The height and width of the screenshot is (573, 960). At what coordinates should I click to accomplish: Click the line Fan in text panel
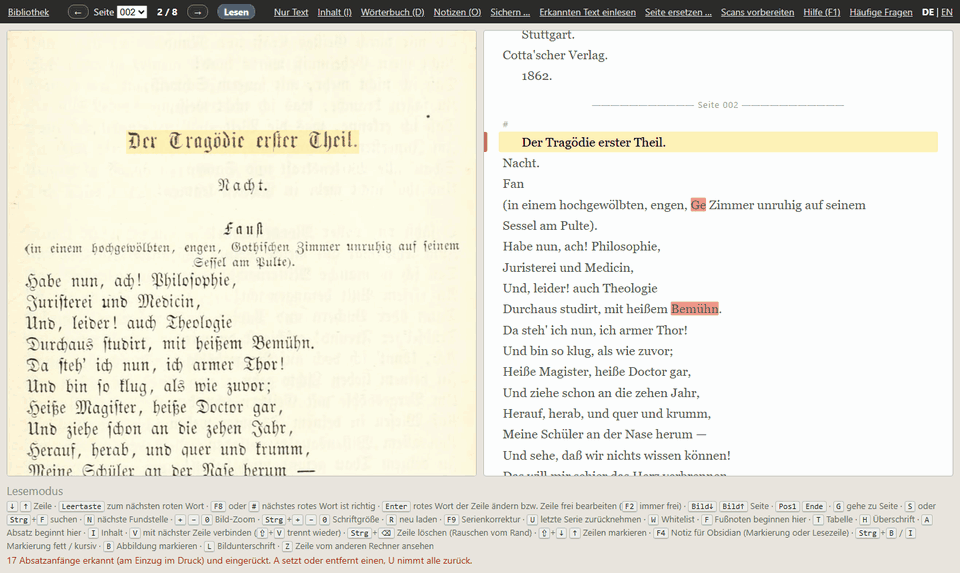(513, 184)
